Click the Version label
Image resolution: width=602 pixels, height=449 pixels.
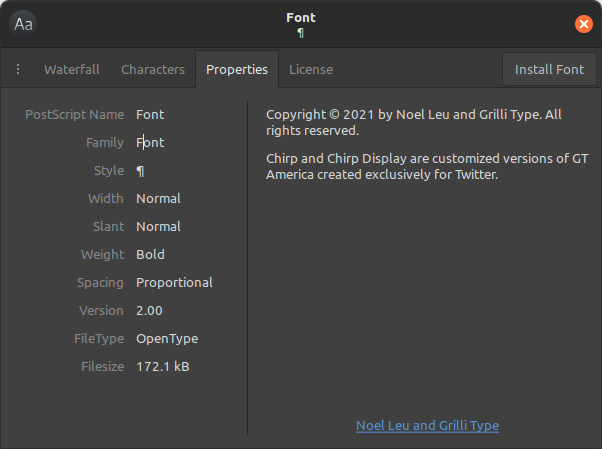coord(101,311)
